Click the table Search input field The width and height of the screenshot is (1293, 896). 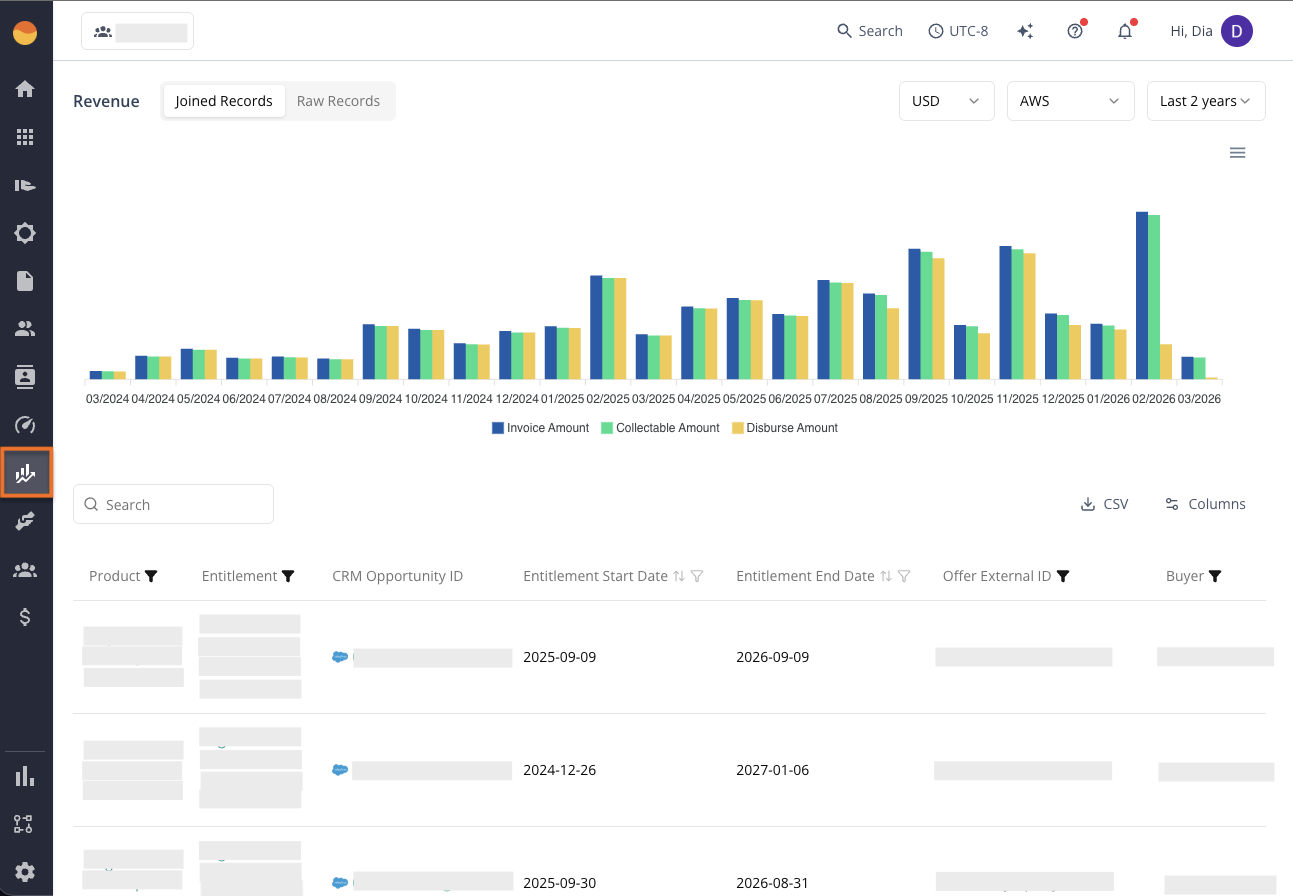[173, 504]
